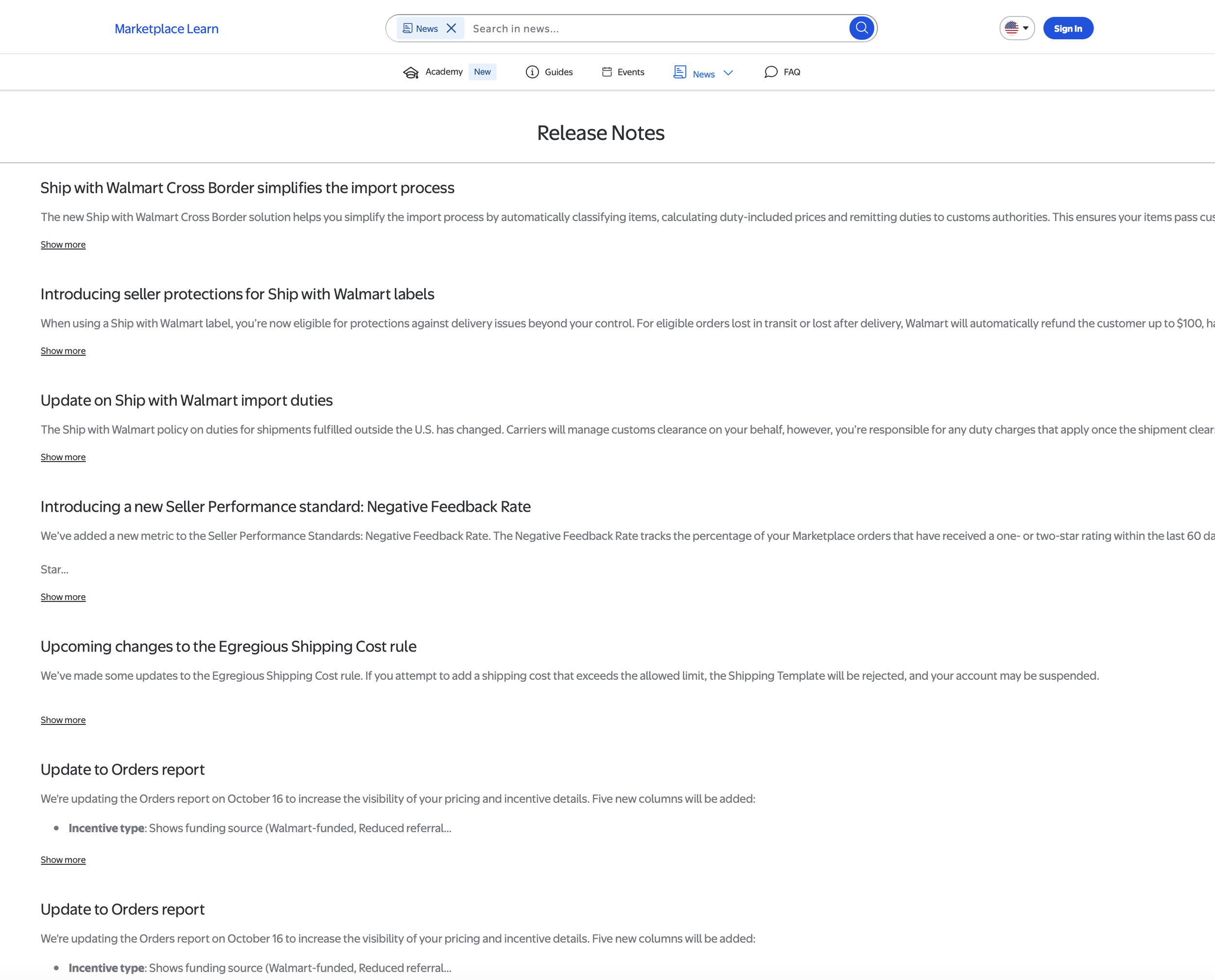The image size is (1215, 980).
Task: Open the Ship with Walmart Cross Border article
Action: [247, 188]
